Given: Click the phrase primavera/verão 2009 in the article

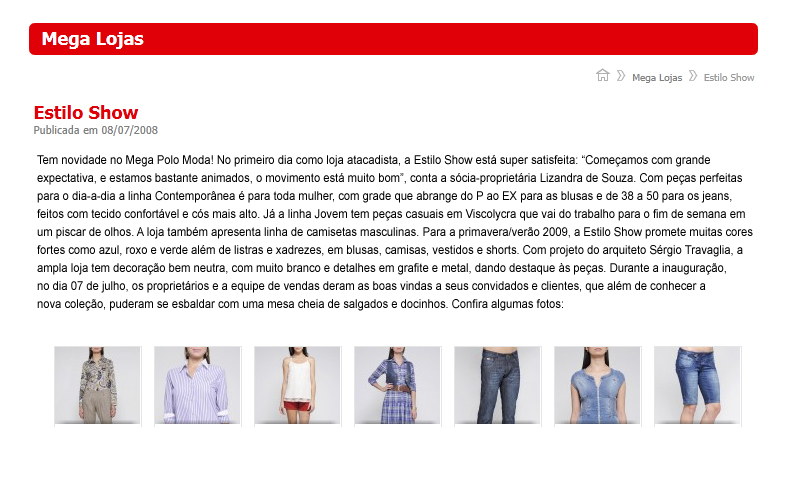Looking at the screenshot, I should (x=513, y=232).
